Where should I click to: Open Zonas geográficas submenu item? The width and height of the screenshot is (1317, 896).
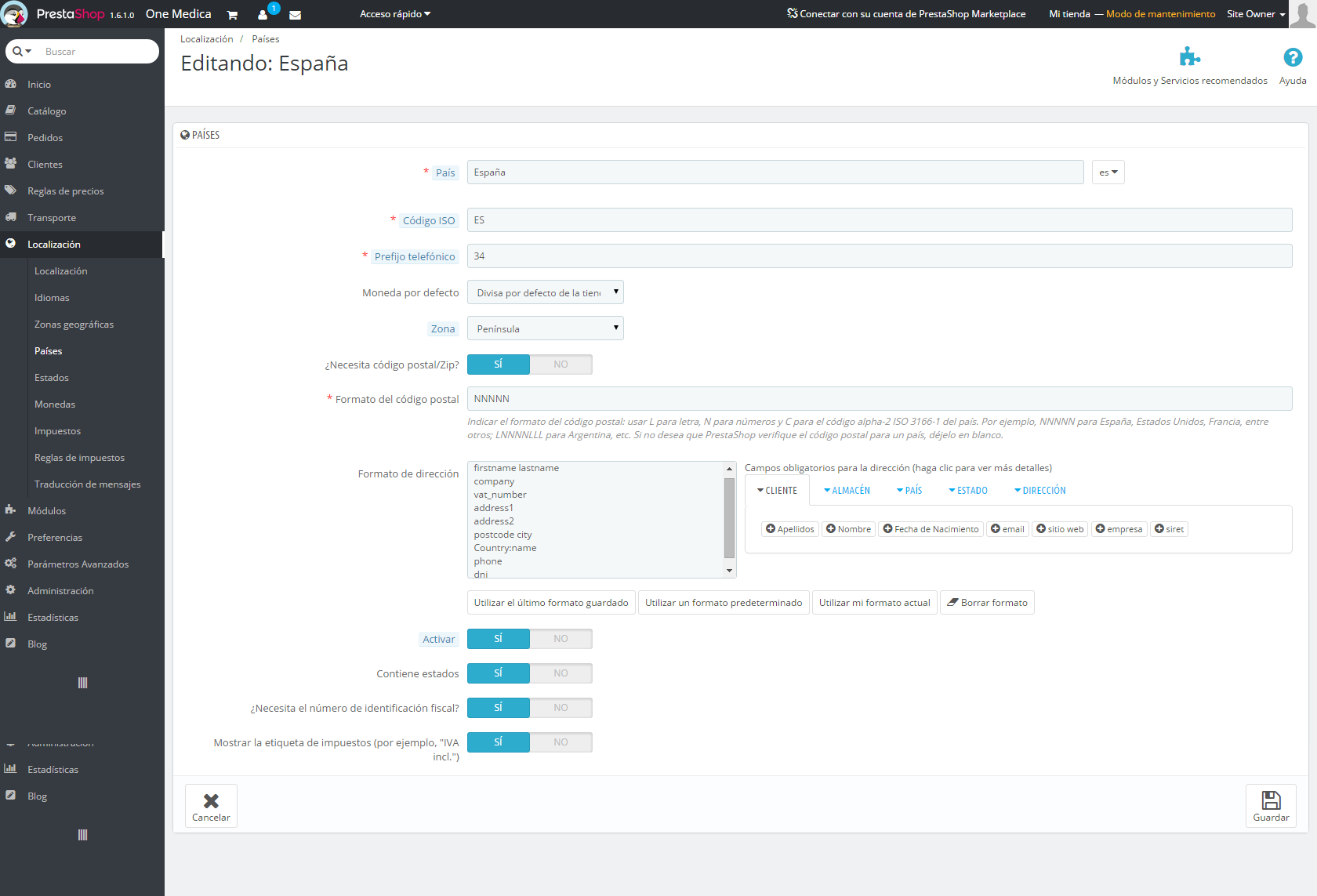pyautogui.click(x=74, y=325)
